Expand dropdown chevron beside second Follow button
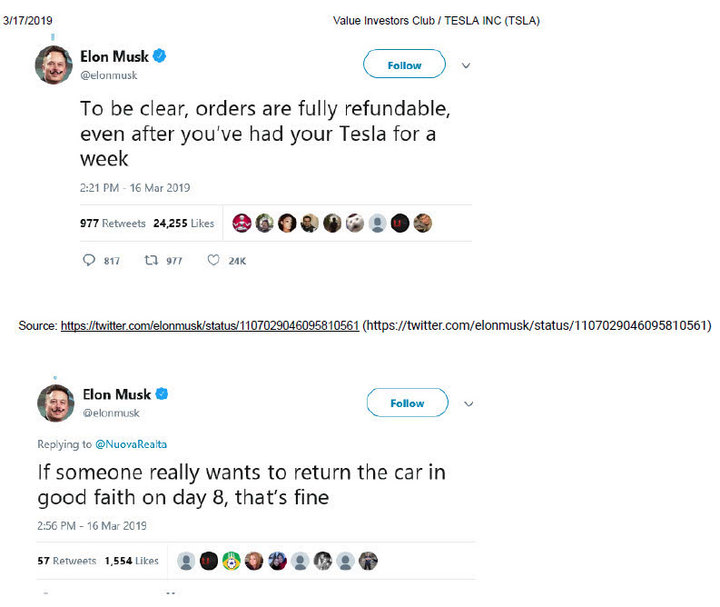This screenshot has width=720, height=607. coord(468,404)
